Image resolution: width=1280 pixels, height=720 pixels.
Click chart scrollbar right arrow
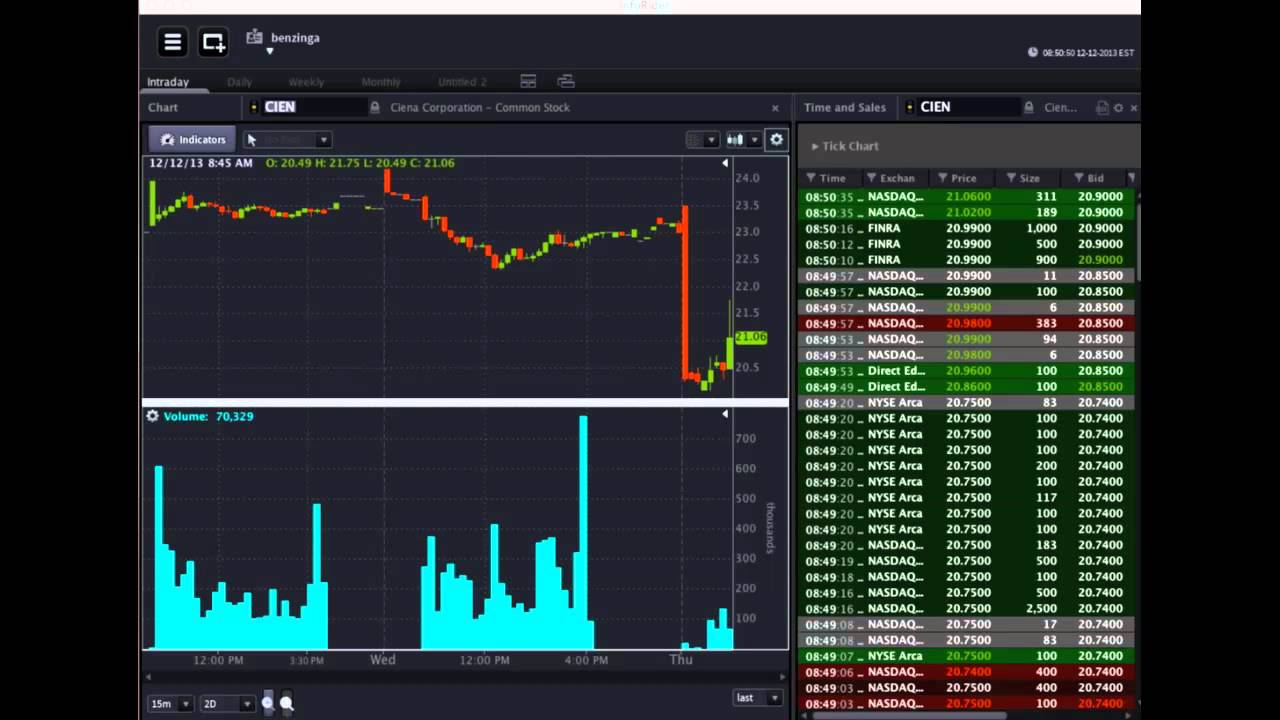click(782, 677)
